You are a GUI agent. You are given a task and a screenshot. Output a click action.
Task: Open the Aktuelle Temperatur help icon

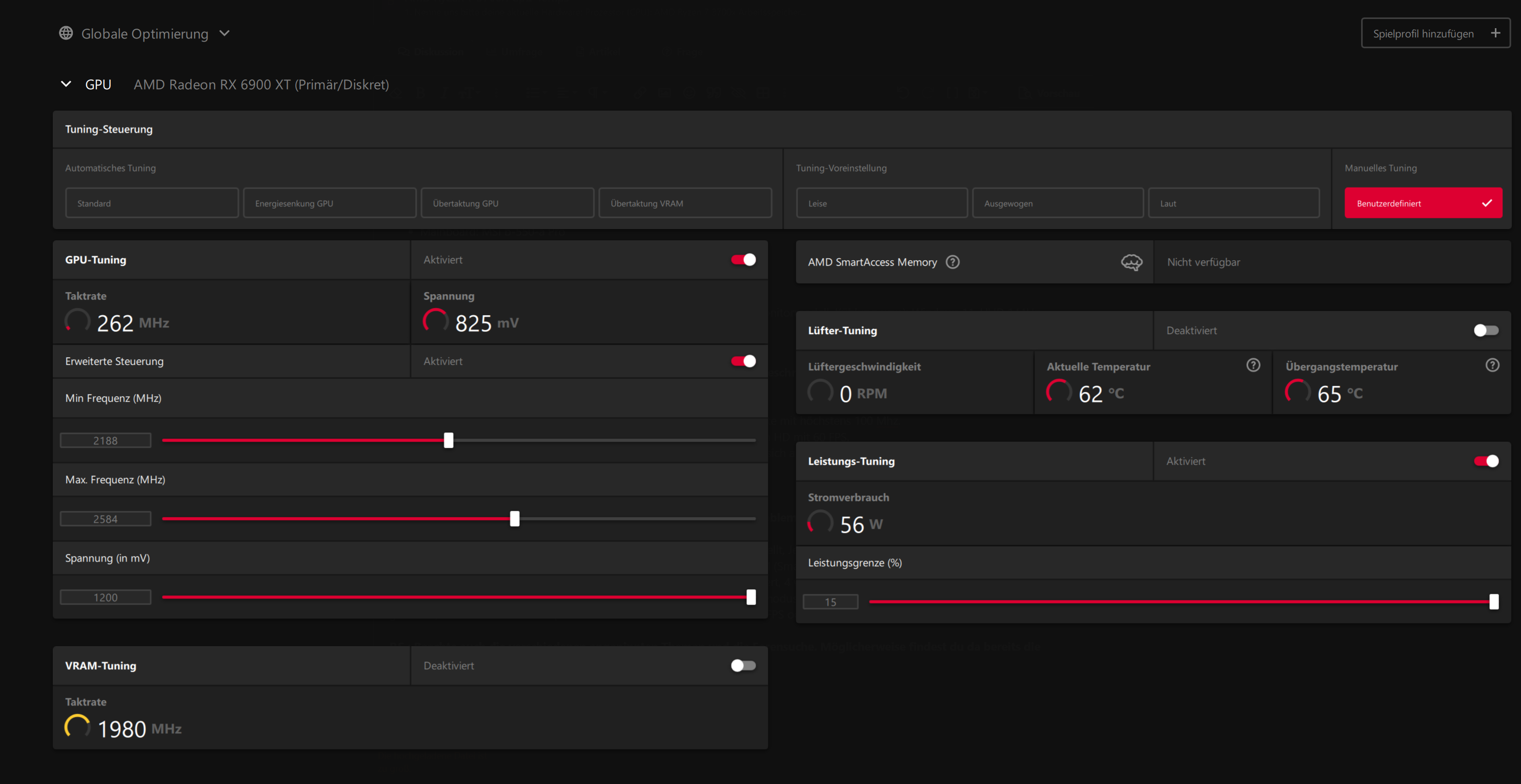point(1253,365)
